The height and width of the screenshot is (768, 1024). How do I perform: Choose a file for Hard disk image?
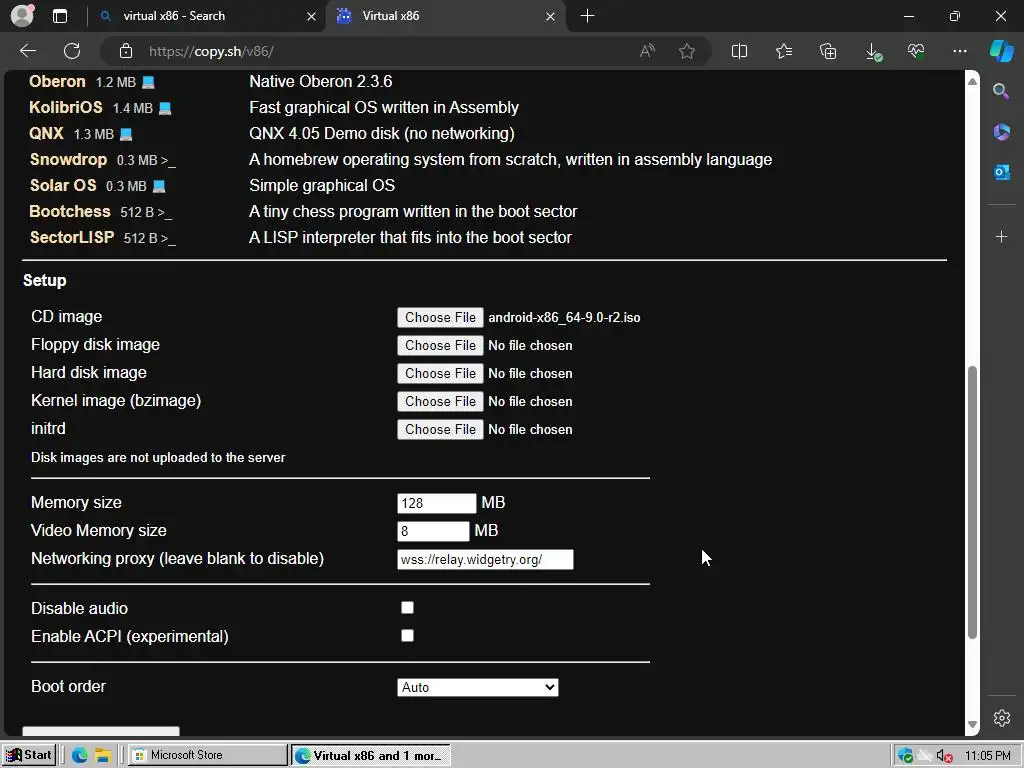tap(440, 374)
